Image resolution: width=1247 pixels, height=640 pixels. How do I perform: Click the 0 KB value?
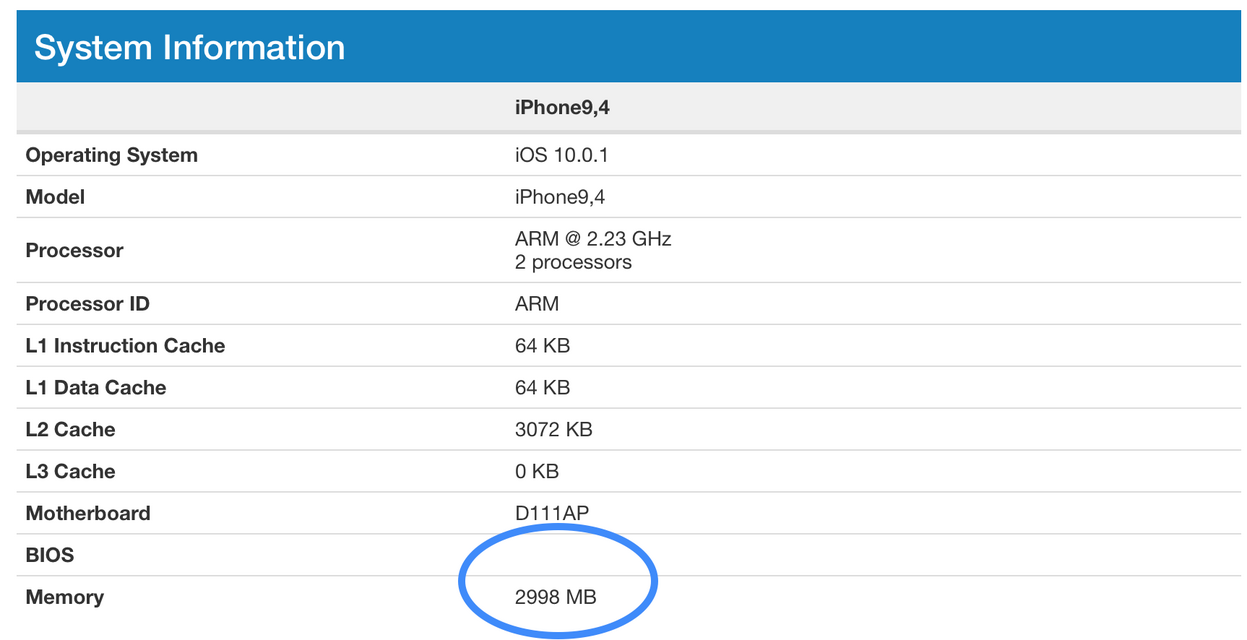tap(537, 472)
